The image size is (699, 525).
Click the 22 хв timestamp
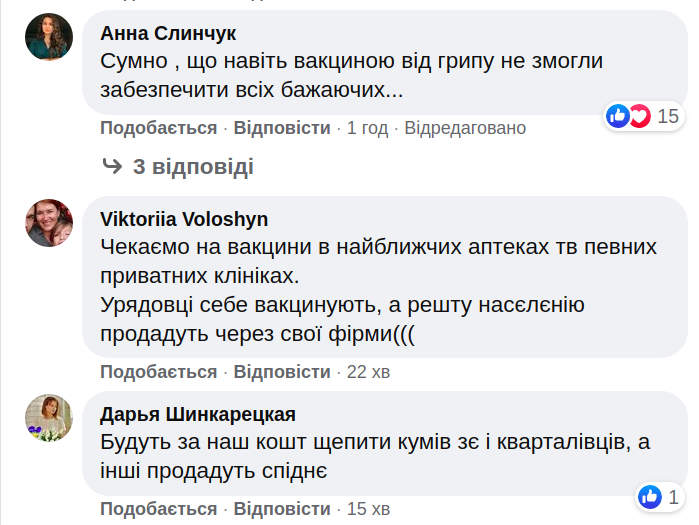click(368, 372)
